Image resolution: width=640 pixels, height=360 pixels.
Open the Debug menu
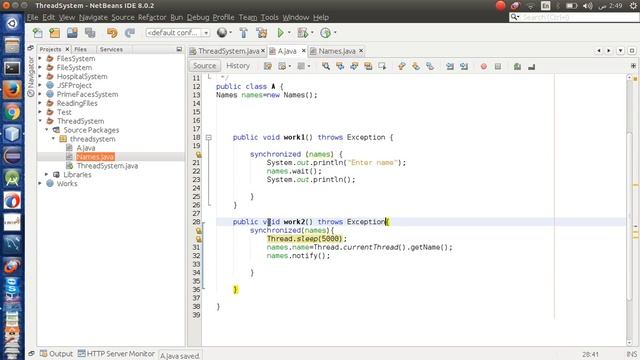coord(198,17)
